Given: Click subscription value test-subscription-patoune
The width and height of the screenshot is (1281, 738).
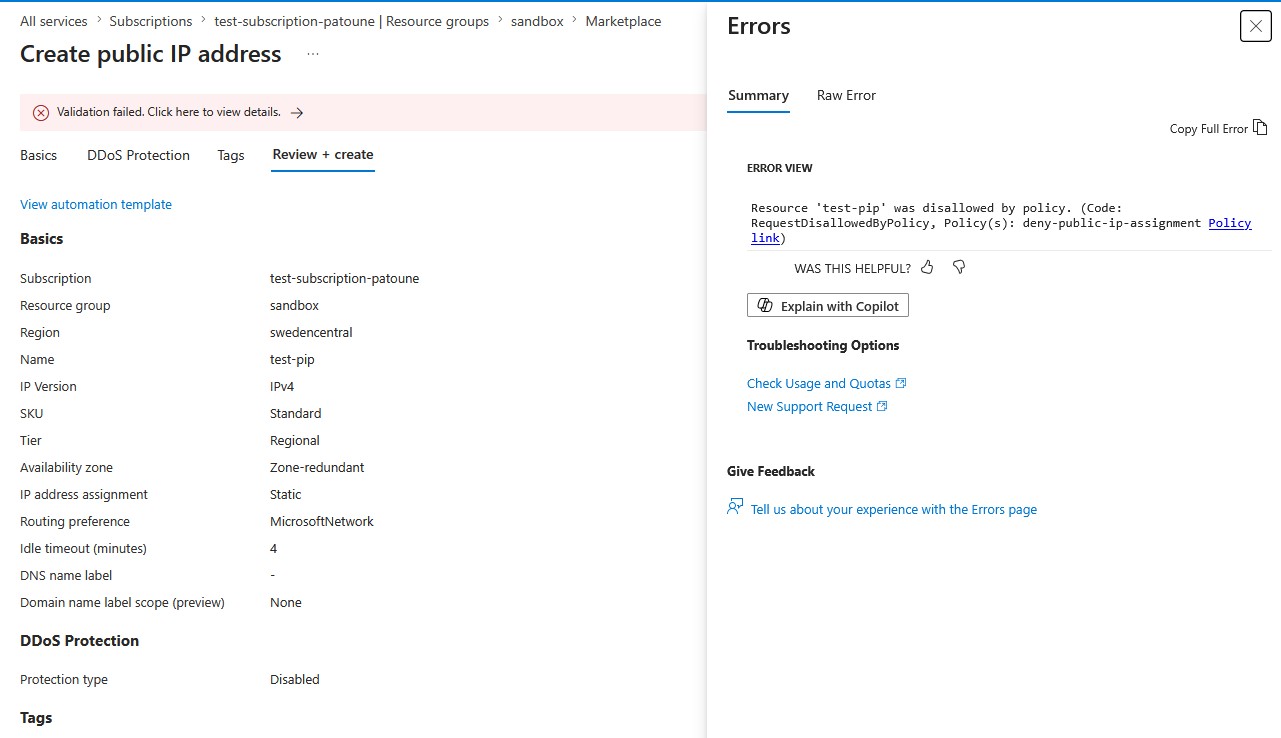Looking at the screenshot, I should [344, 278].
